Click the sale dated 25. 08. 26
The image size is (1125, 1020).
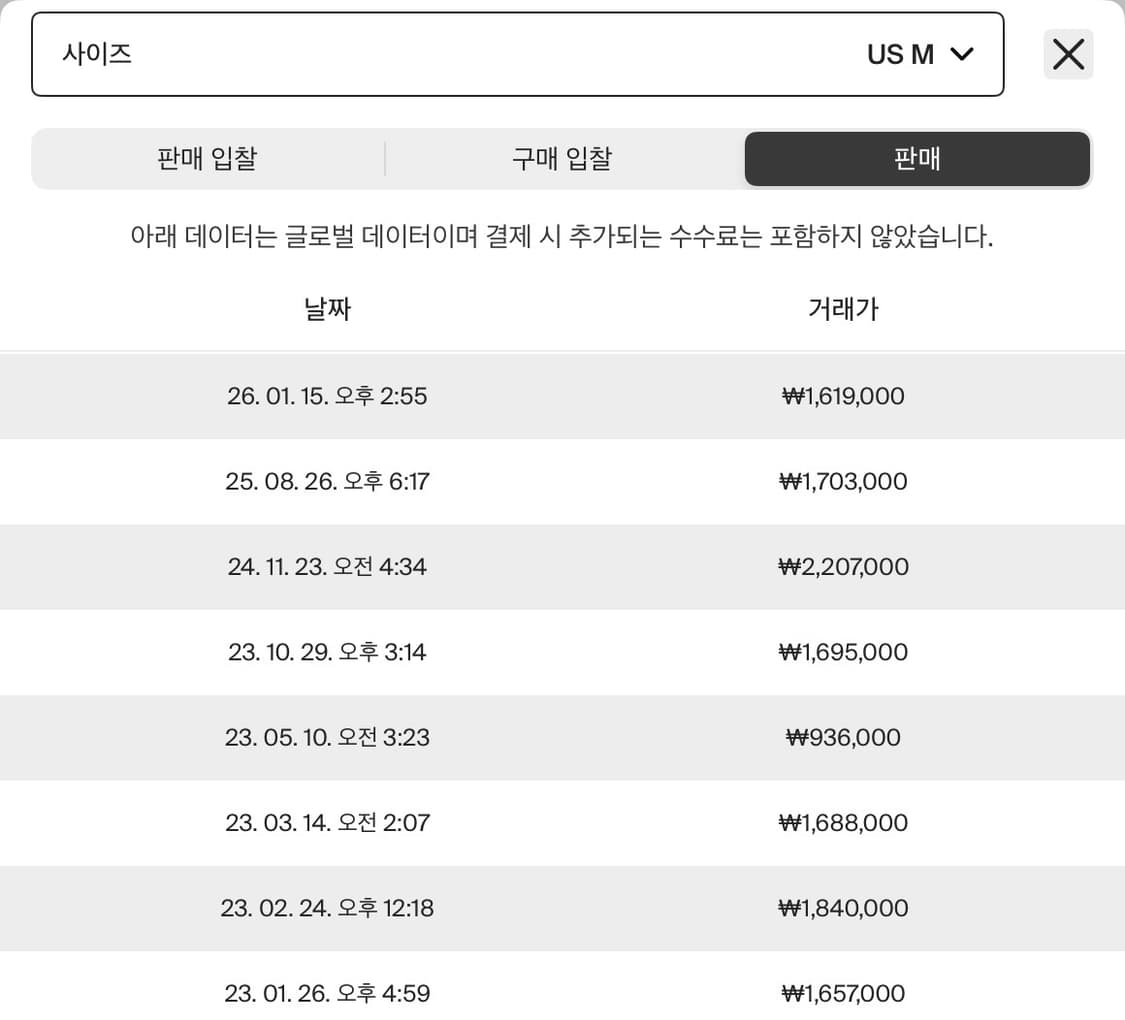[327, 482]
